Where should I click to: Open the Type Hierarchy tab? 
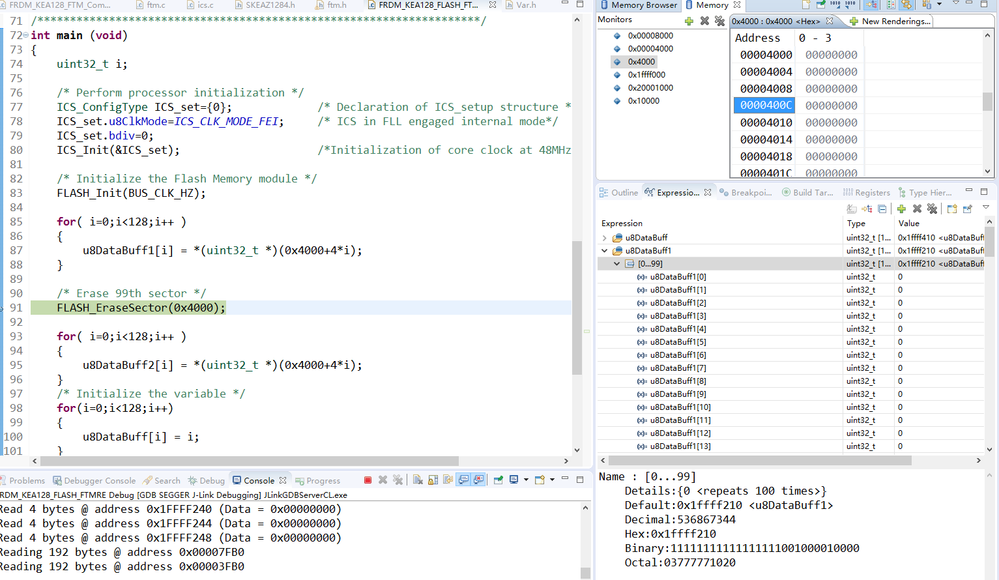925,192
